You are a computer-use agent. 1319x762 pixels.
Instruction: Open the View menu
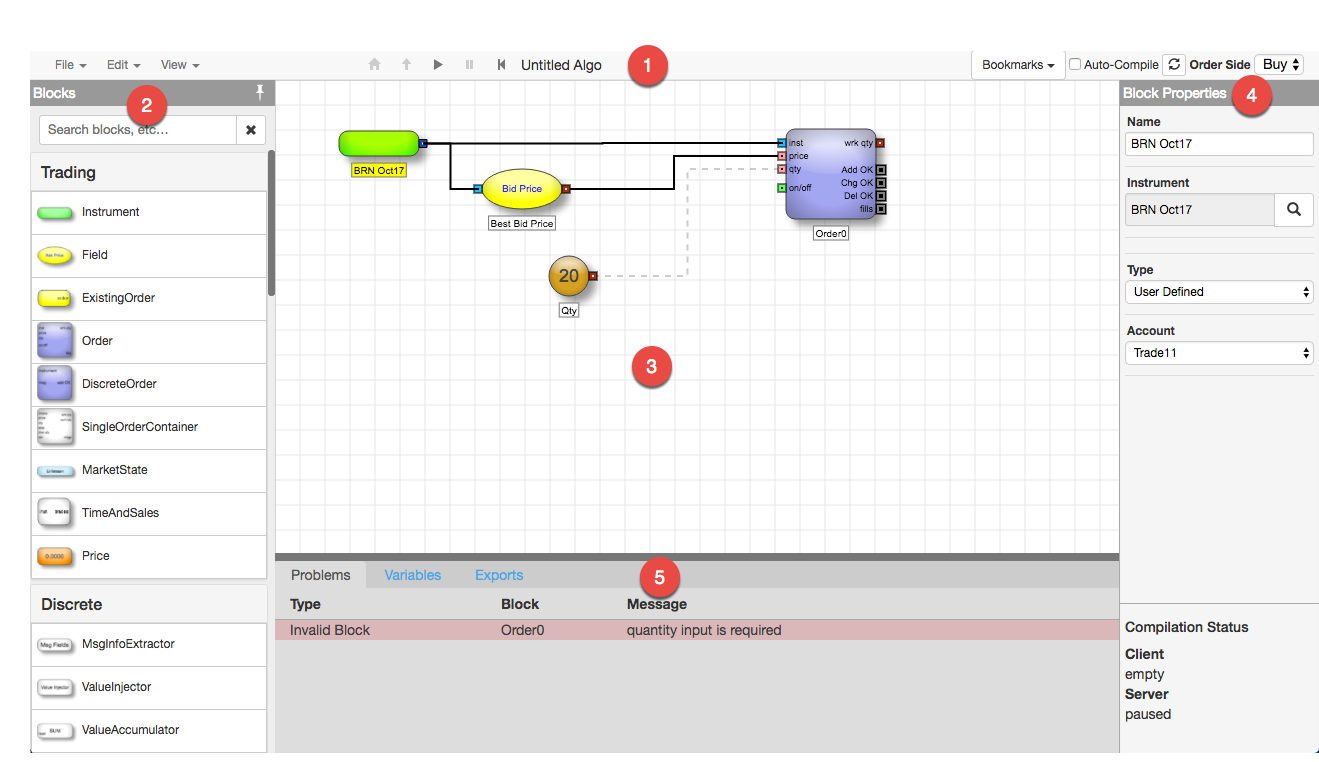point(180,65)
